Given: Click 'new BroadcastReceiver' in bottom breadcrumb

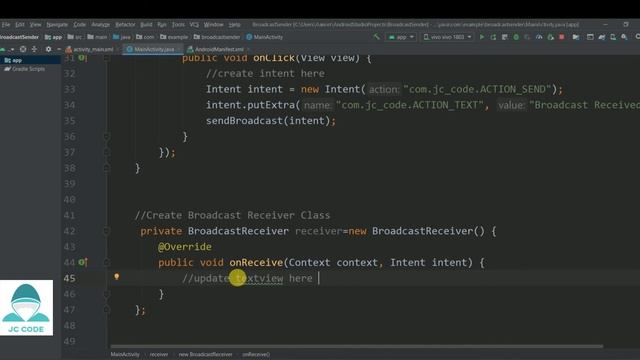Looking at the screenshot, I should coord(205,354).
